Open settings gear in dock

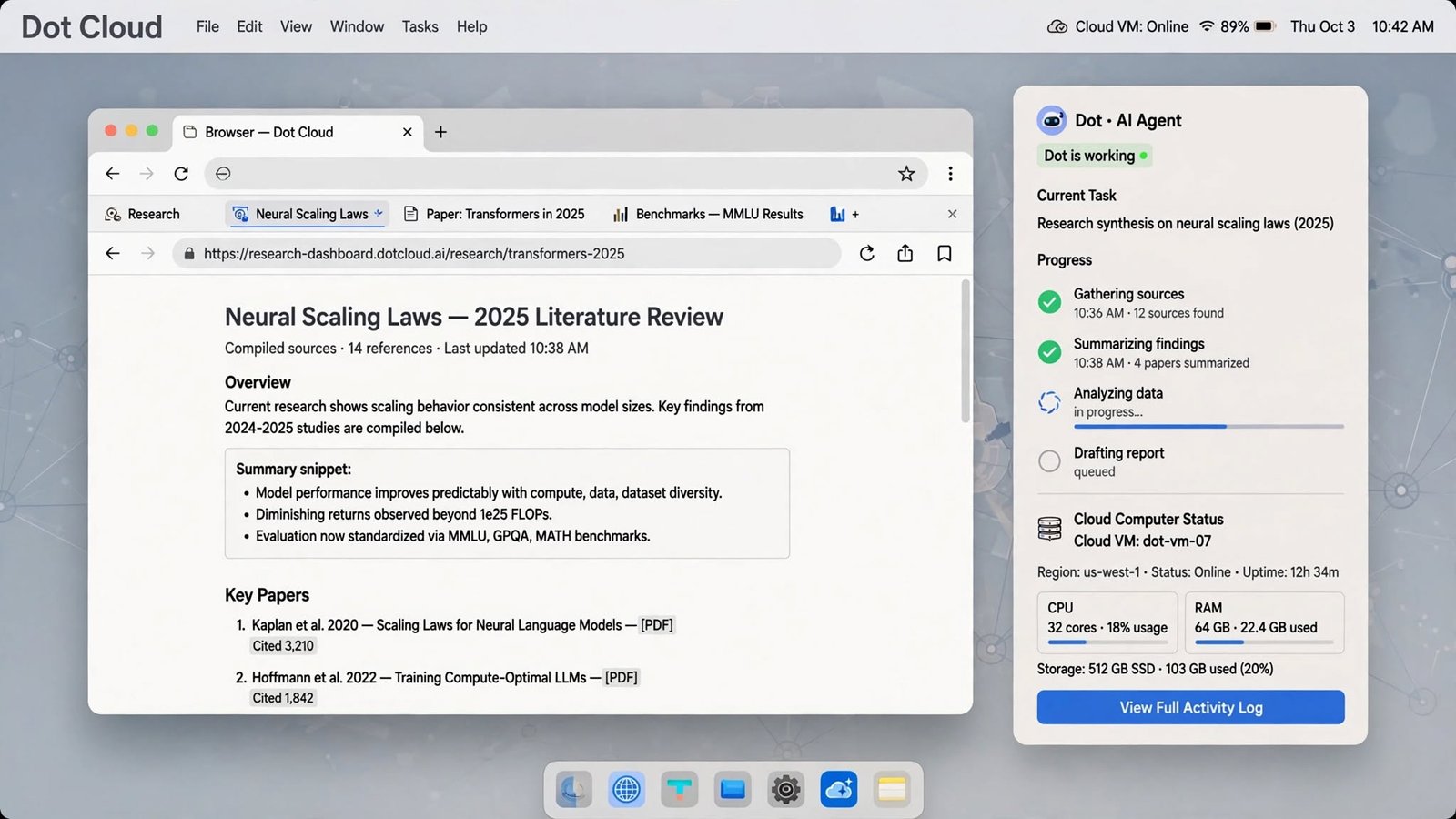[785, 789]
